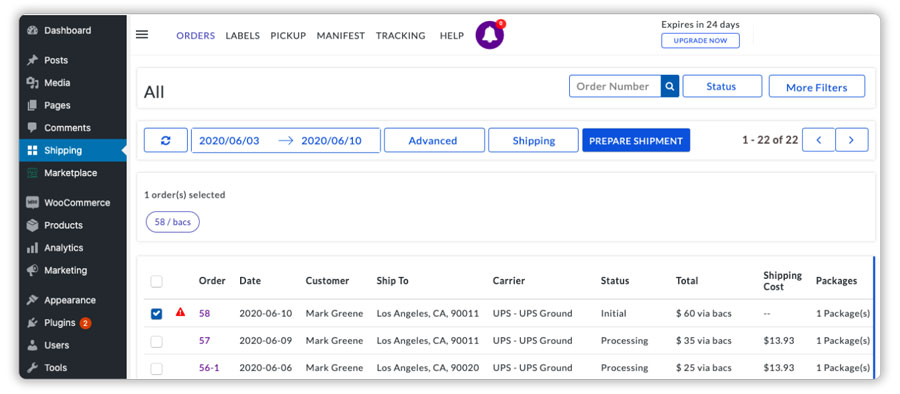This screenshot has height=394, width=900.
Task: Click into the Order Number field
Action: pyautogui.click(x=615, y=86)
